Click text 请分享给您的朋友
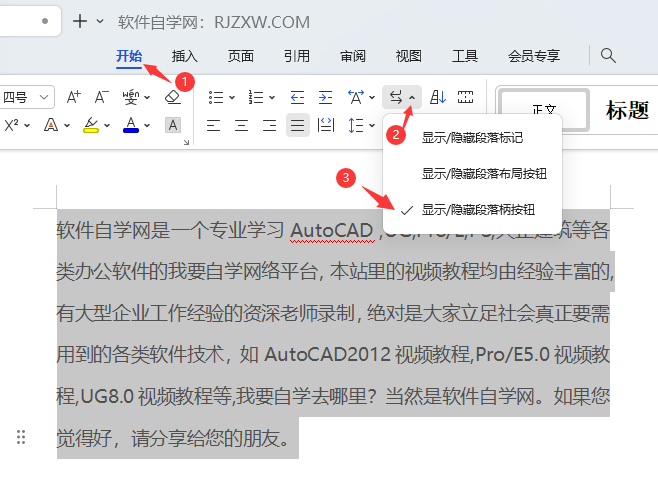The height and width of the screenshot is (504, 658). 206,438
